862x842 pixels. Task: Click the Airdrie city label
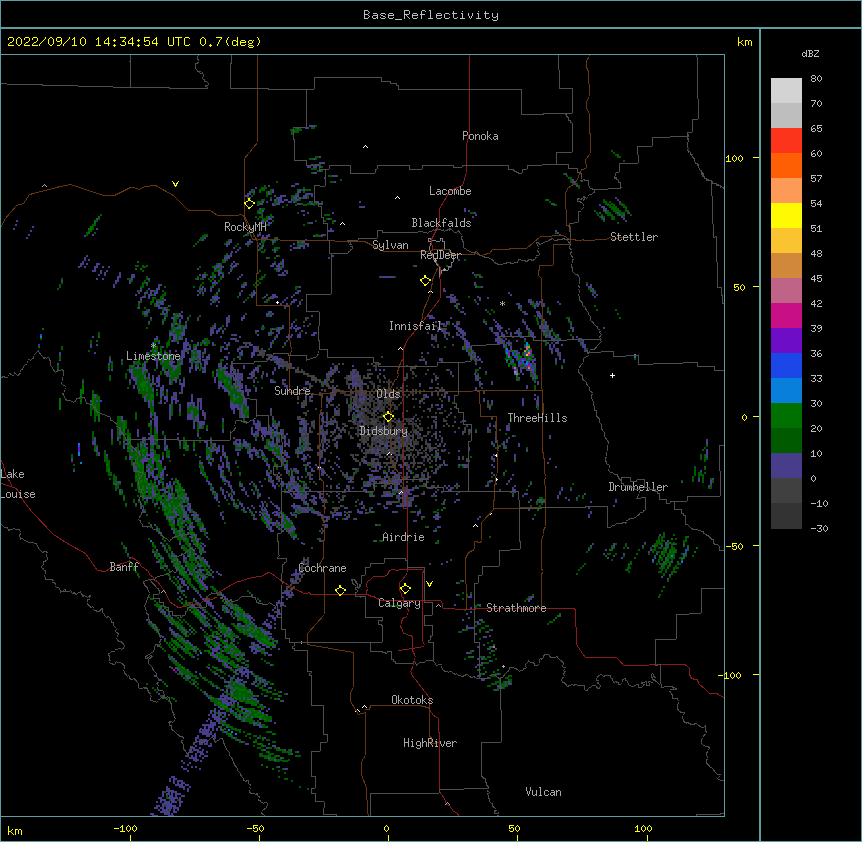[404, 537]
